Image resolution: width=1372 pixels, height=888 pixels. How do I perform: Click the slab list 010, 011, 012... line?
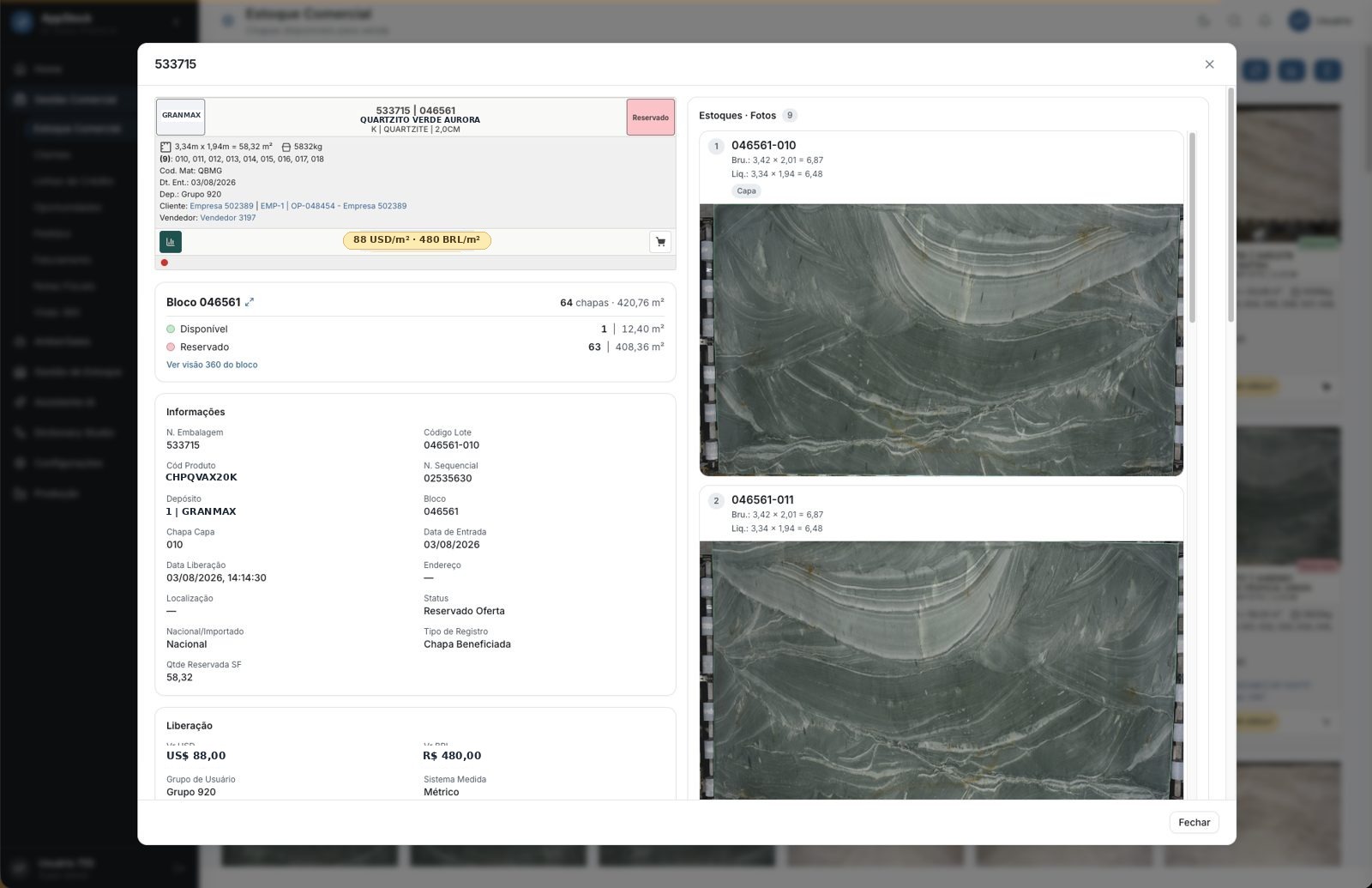click(242, 159)
